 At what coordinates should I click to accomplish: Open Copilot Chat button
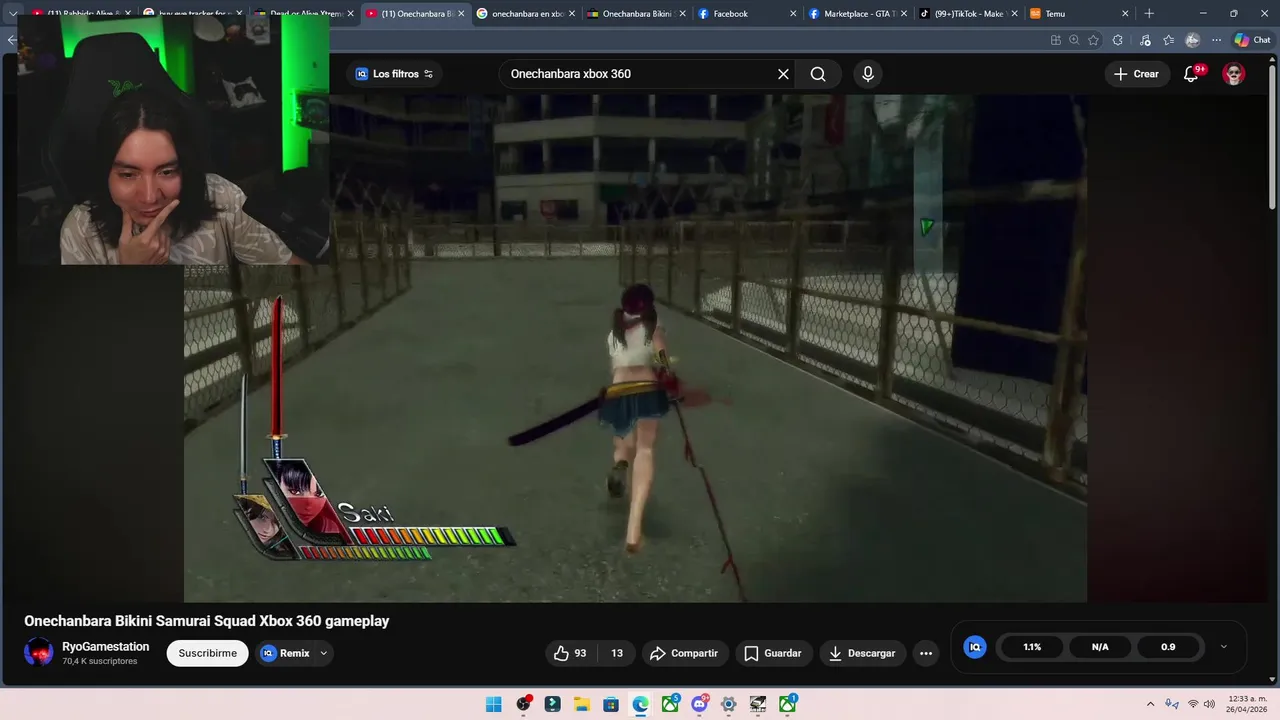click(x=1253, y=40)
